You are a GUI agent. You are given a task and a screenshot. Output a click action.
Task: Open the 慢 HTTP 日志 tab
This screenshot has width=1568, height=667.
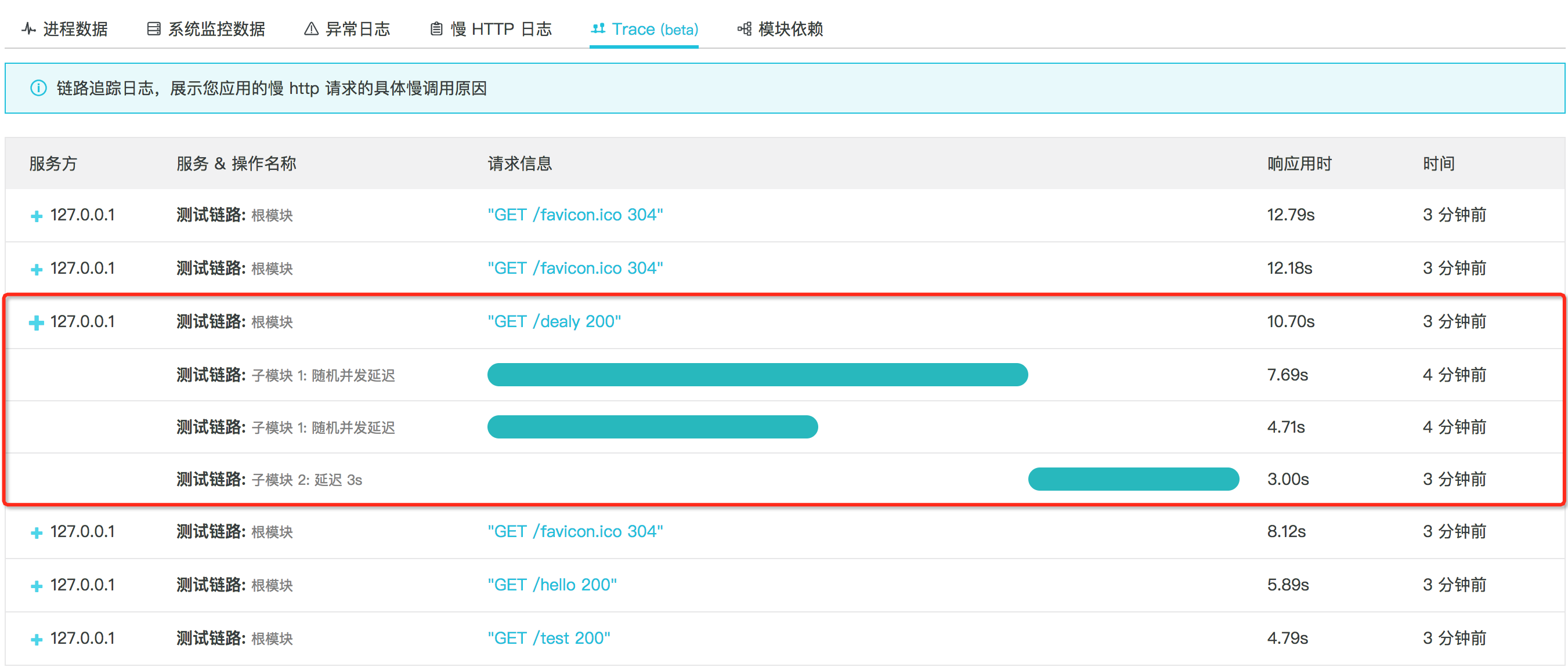click(x=500, y=28)
